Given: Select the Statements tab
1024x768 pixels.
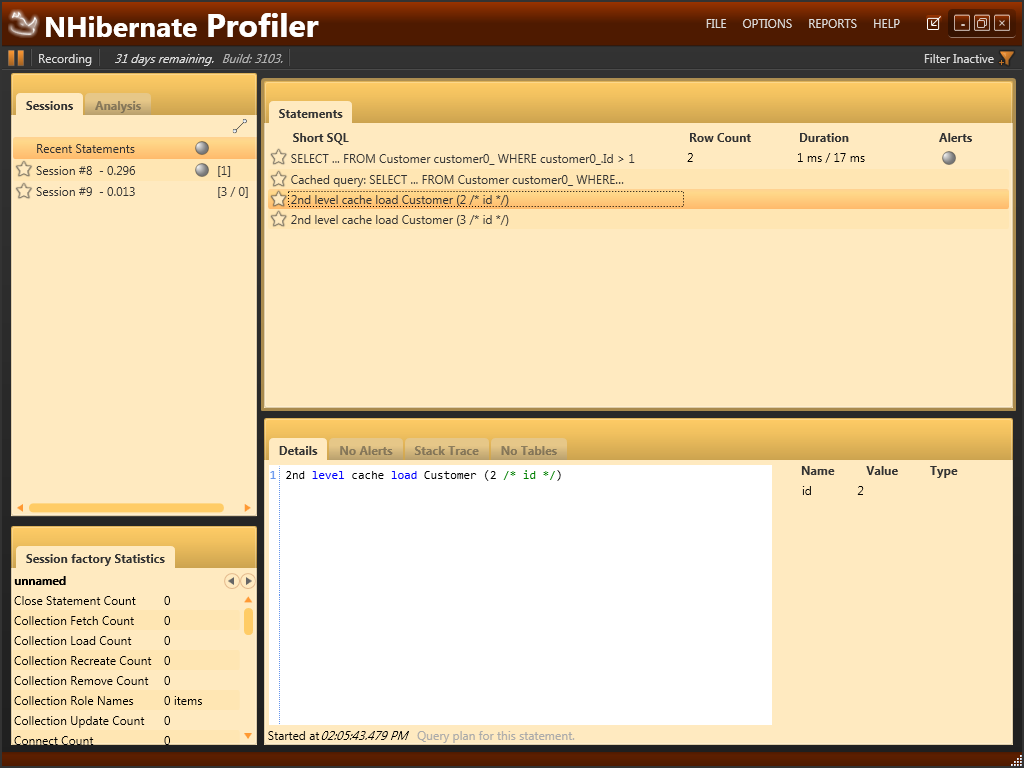Looking at the screenshot, I should 310,113.
